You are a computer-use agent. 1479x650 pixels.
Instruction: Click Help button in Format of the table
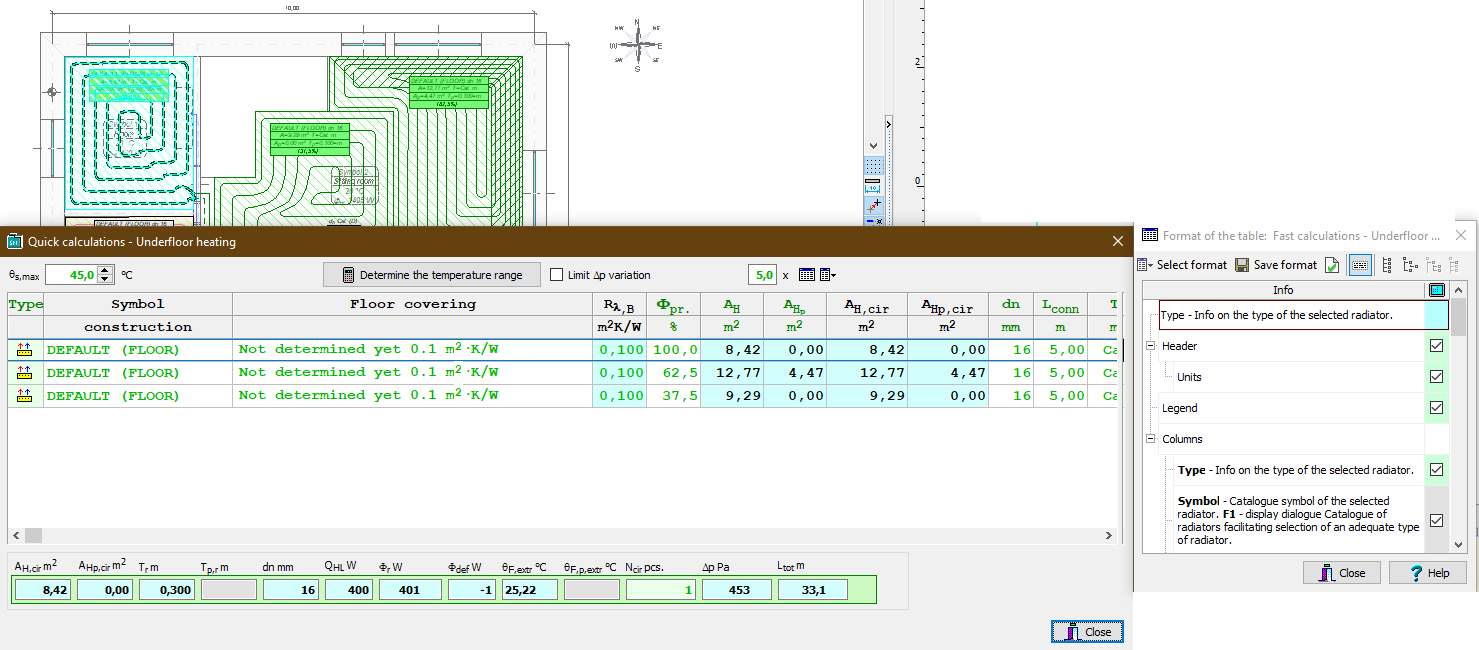click(x=1427, y=573)
